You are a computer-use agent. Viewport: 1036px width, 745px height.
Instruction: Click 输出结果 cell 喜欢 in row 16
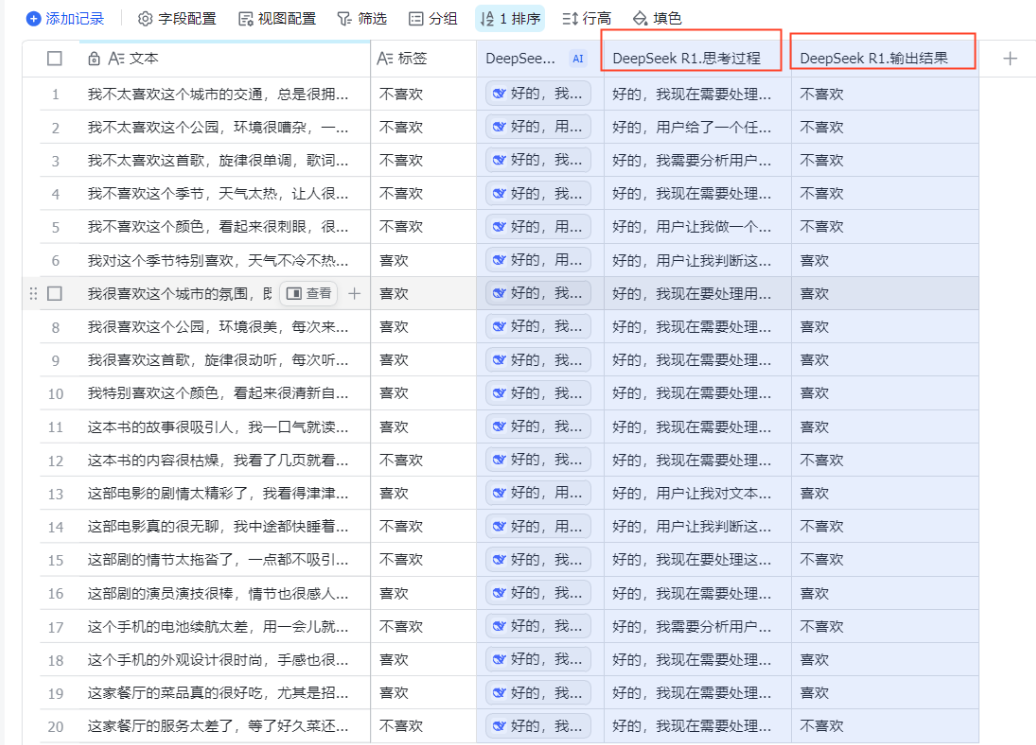click(x=885, y=593)
